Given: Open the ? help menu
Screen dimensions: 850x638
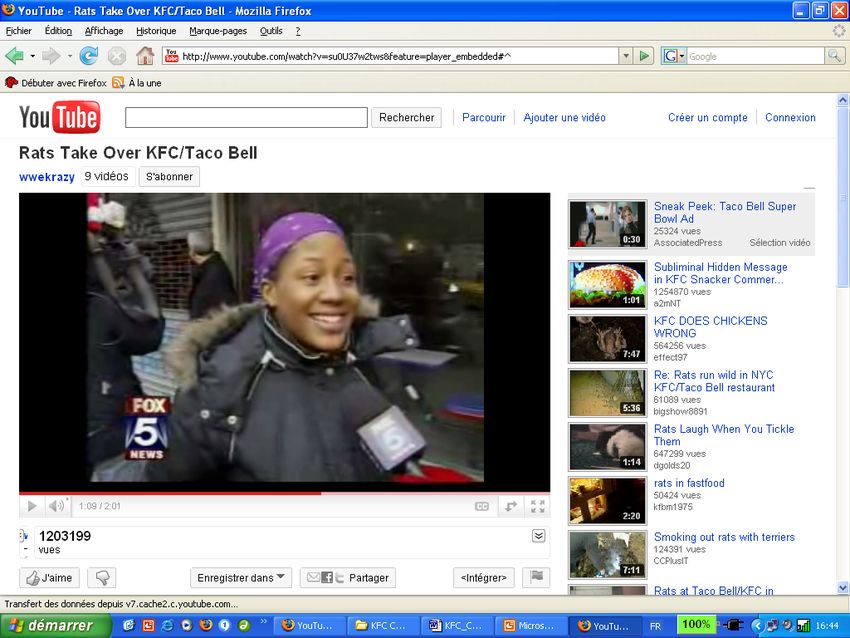Looking at the screenshot, I should 298,31.
